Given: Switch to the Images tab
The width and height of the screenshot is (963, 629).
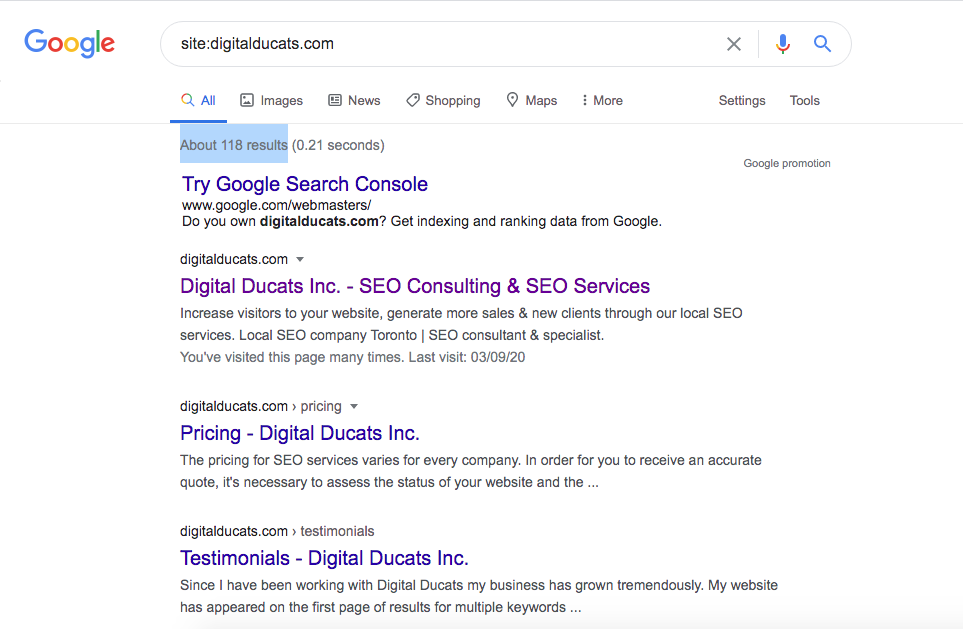Looking at the screenshot, I should click(271, 100).
